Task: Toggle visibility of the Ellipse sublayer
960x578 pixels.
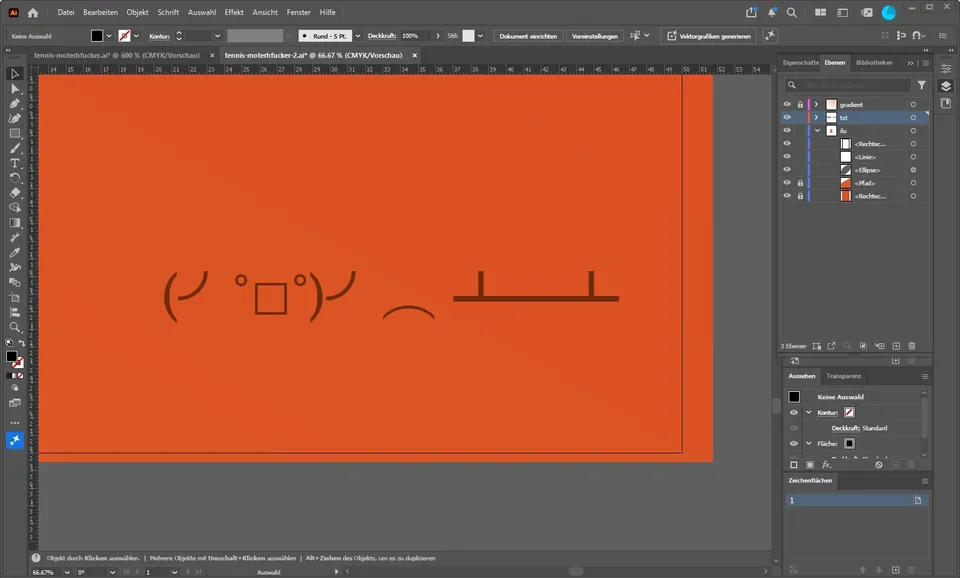Action: click(x=787, y=170)
